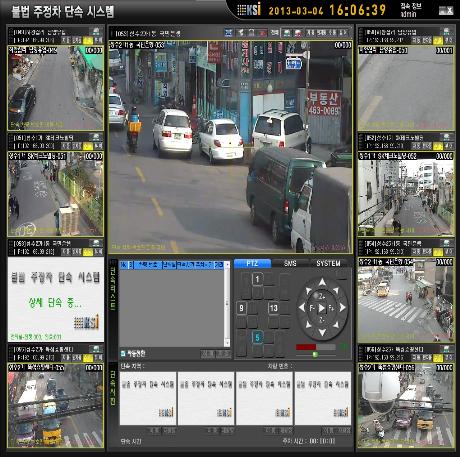The image size is (460, 457).
Task: Decrease focus with the F- control
Action: coord(312,308)
